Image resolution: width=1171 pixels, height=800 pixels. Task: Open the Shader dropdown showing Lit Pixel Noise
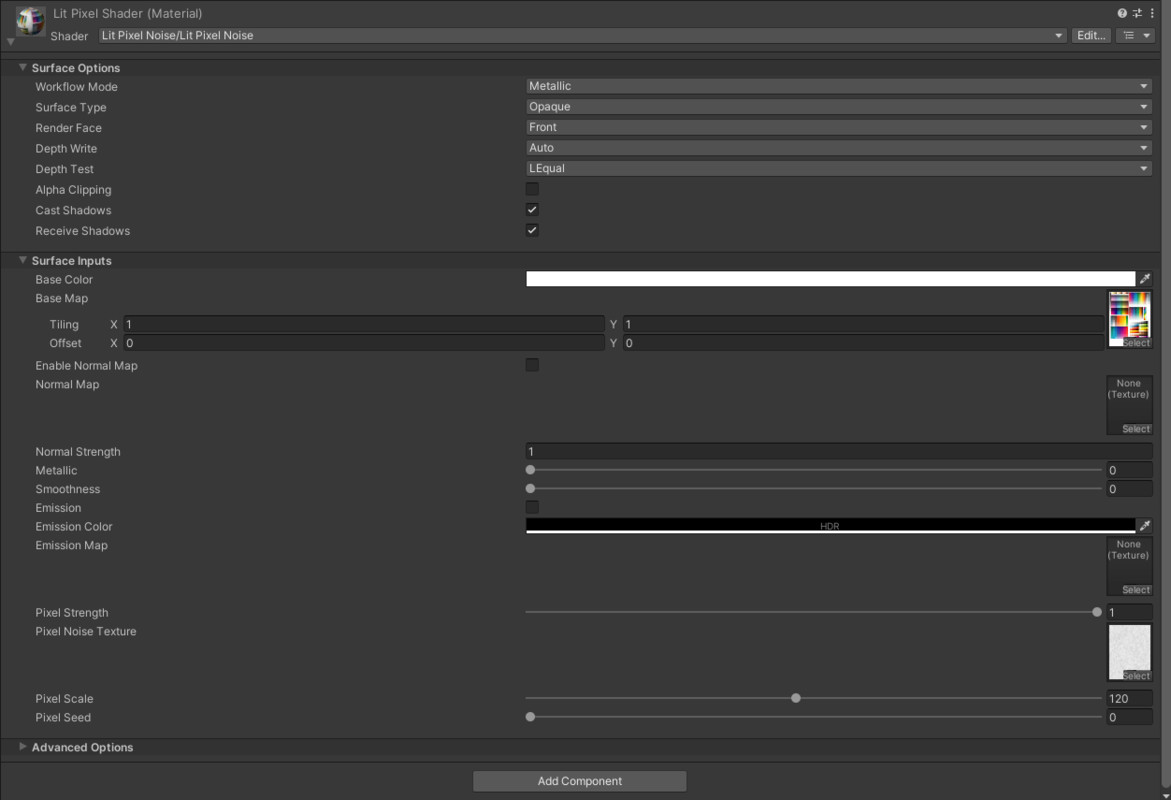[x=582, y=36]
